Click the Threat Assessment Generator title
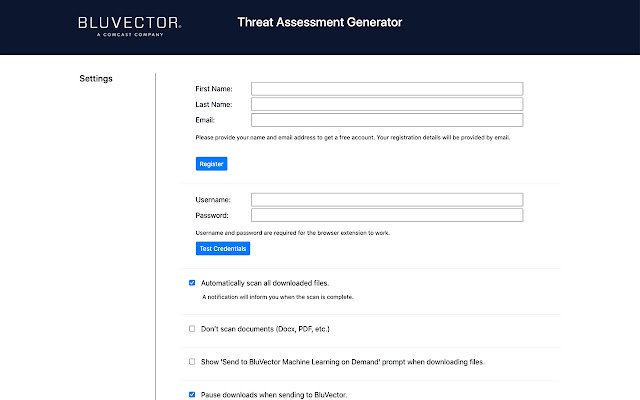Viewport: 640px width, 400px height. (x=320, y=22)
